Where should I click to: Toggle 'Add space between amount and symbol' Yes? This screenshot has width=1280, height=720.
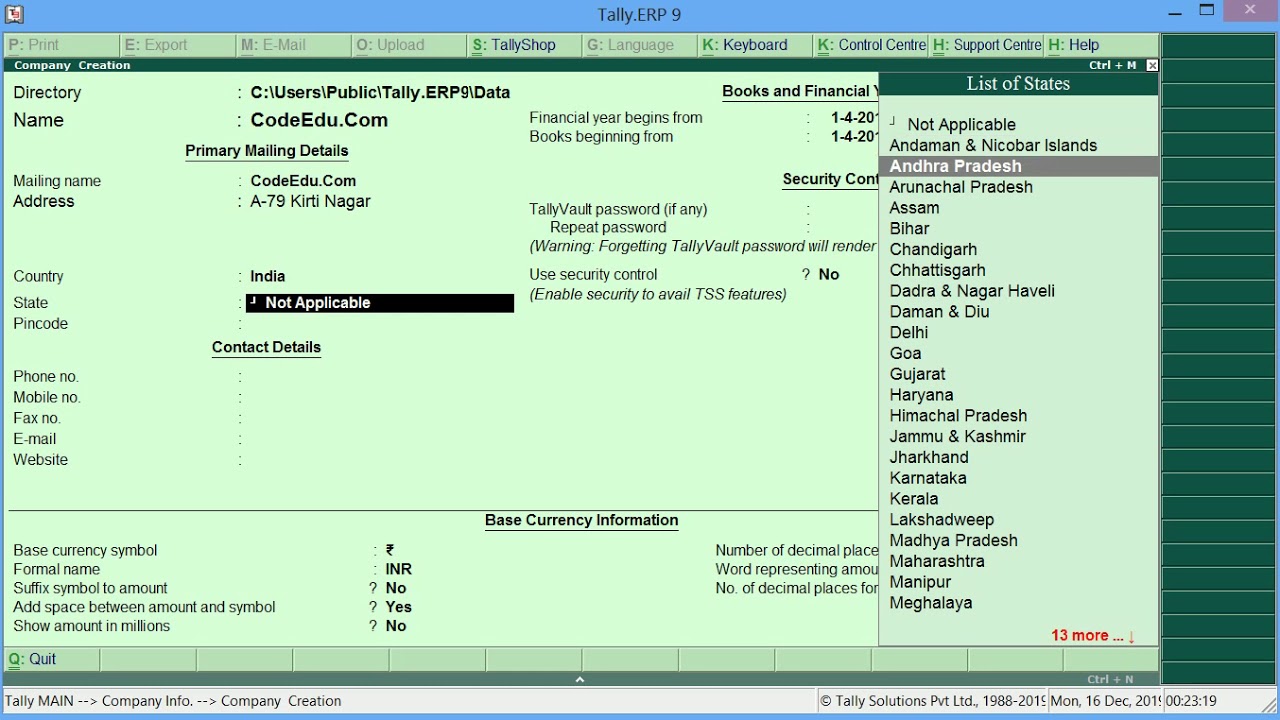[x=398, y=607]
